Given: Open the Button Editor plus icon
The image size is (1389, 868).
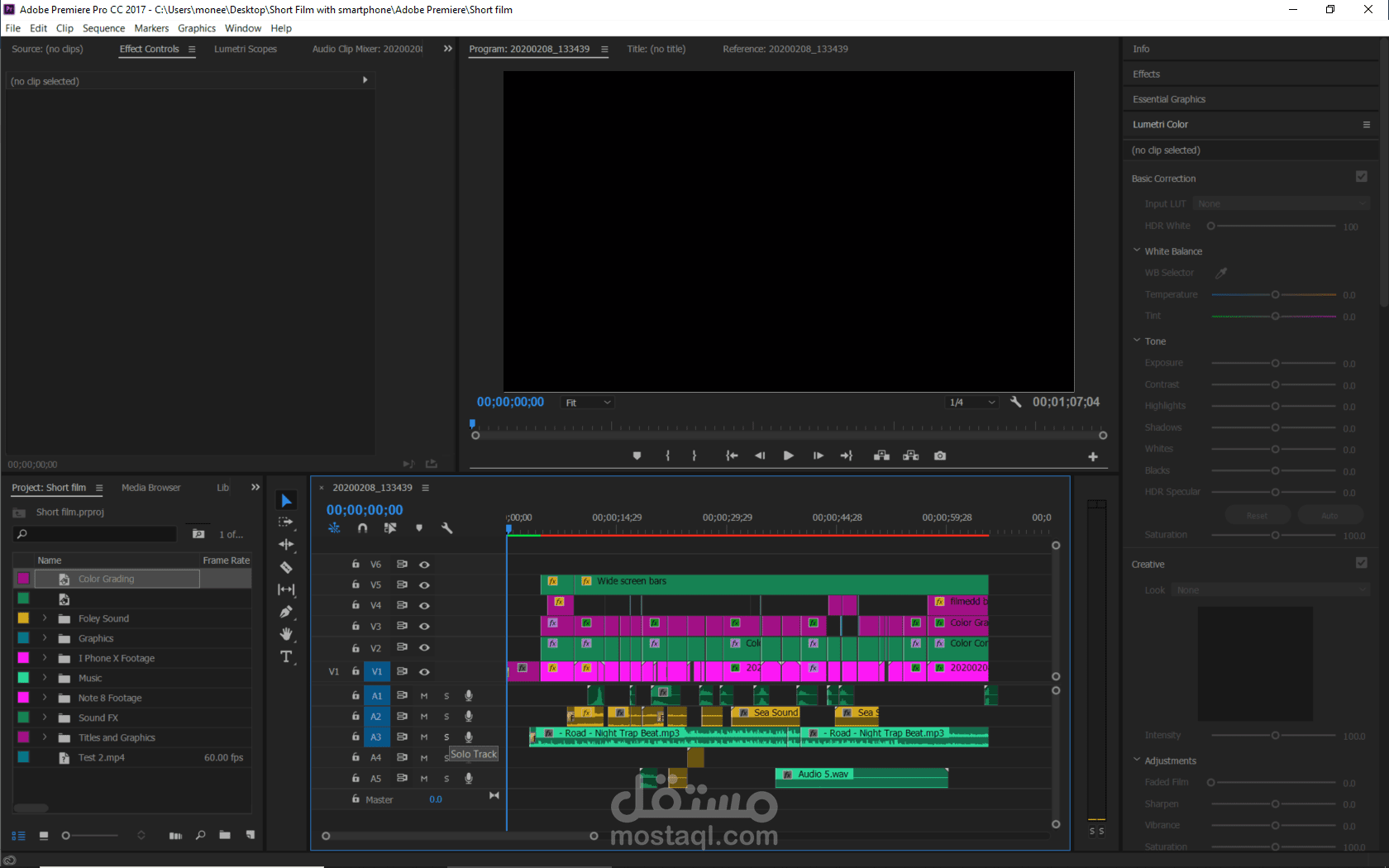Looking at the screenshot, I should [1093, 456].
